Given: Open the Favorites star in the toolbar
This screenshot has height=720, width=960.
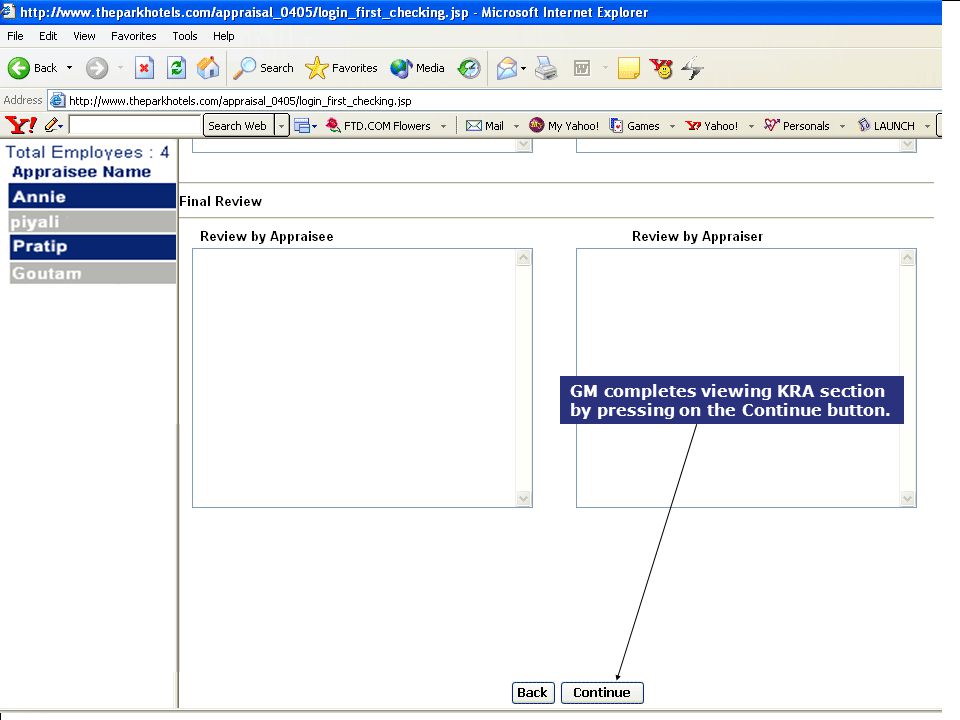Looking at the screenshot, I should click(341, 68).
